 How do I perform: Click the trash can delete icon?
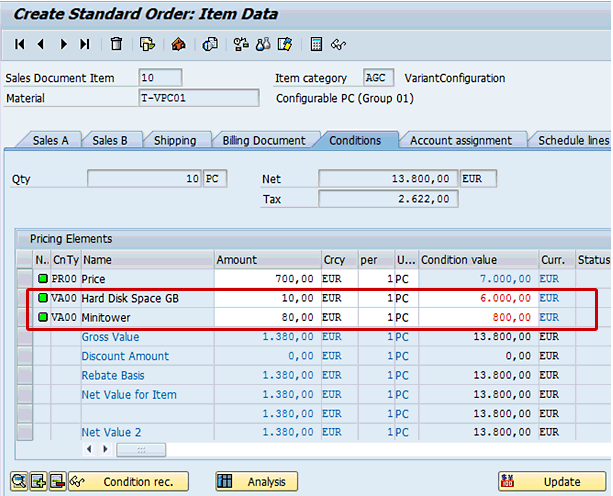(117, 44)
